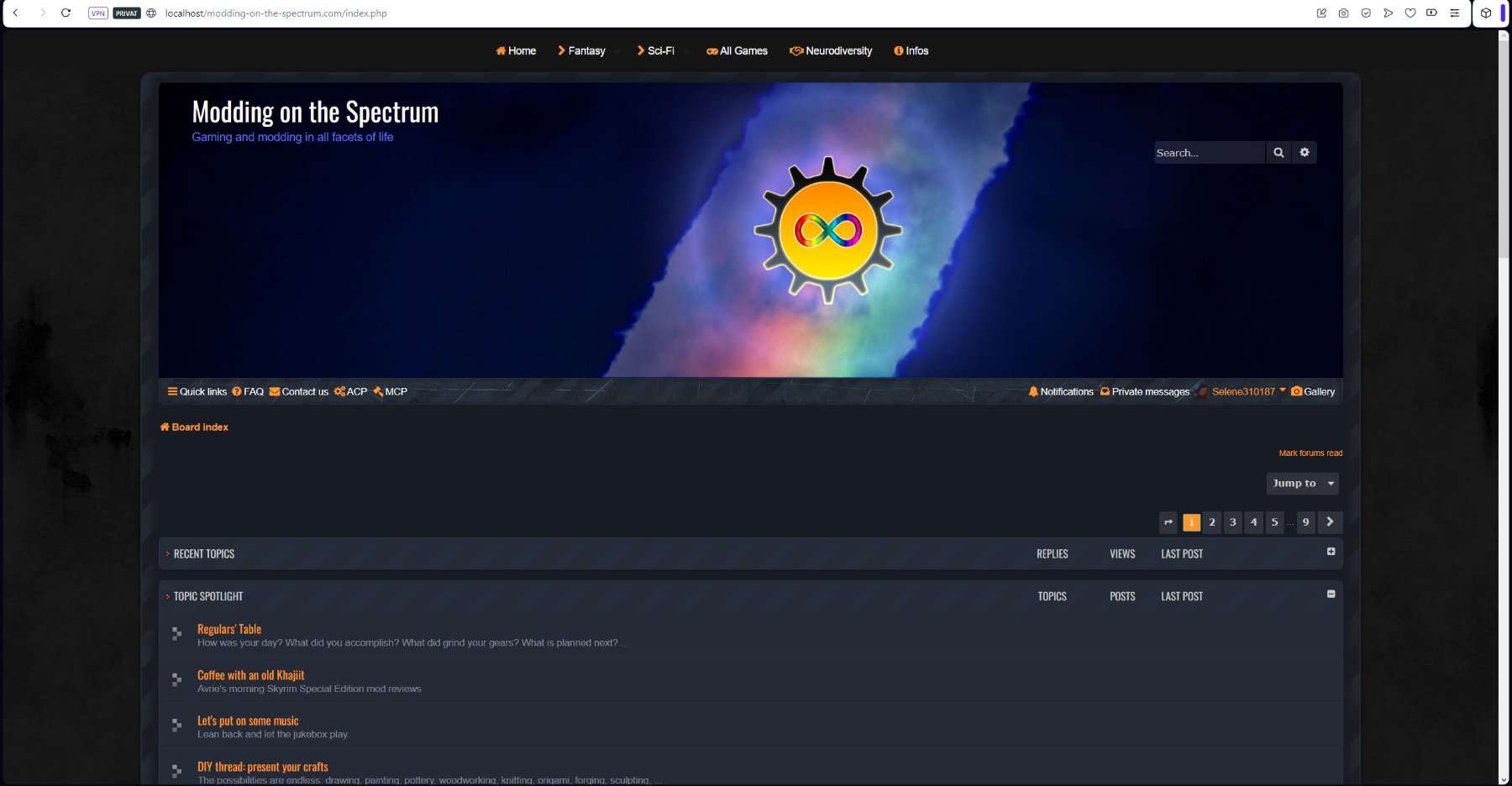Click the search magnifier icon

pyautogui.click(x=1278, y=153)
